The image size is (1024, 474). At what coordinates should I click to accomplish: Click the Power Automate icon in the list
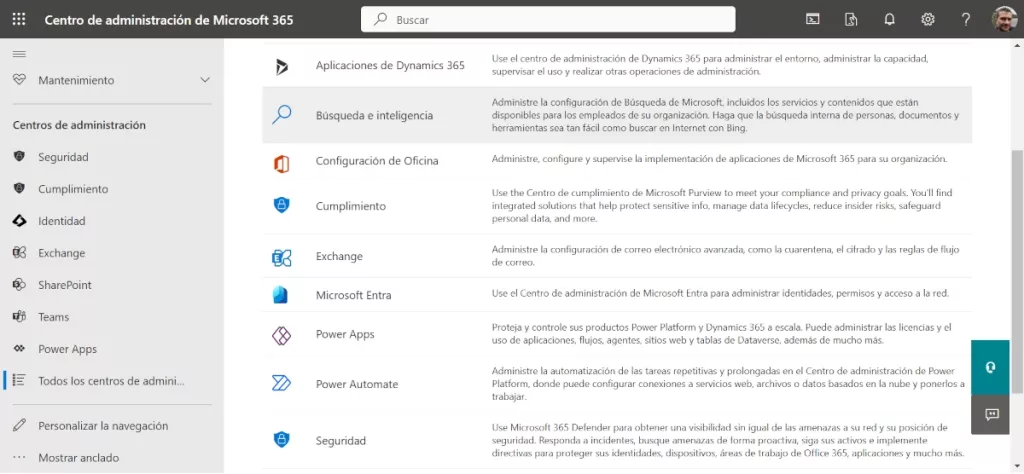click(281, 384)
